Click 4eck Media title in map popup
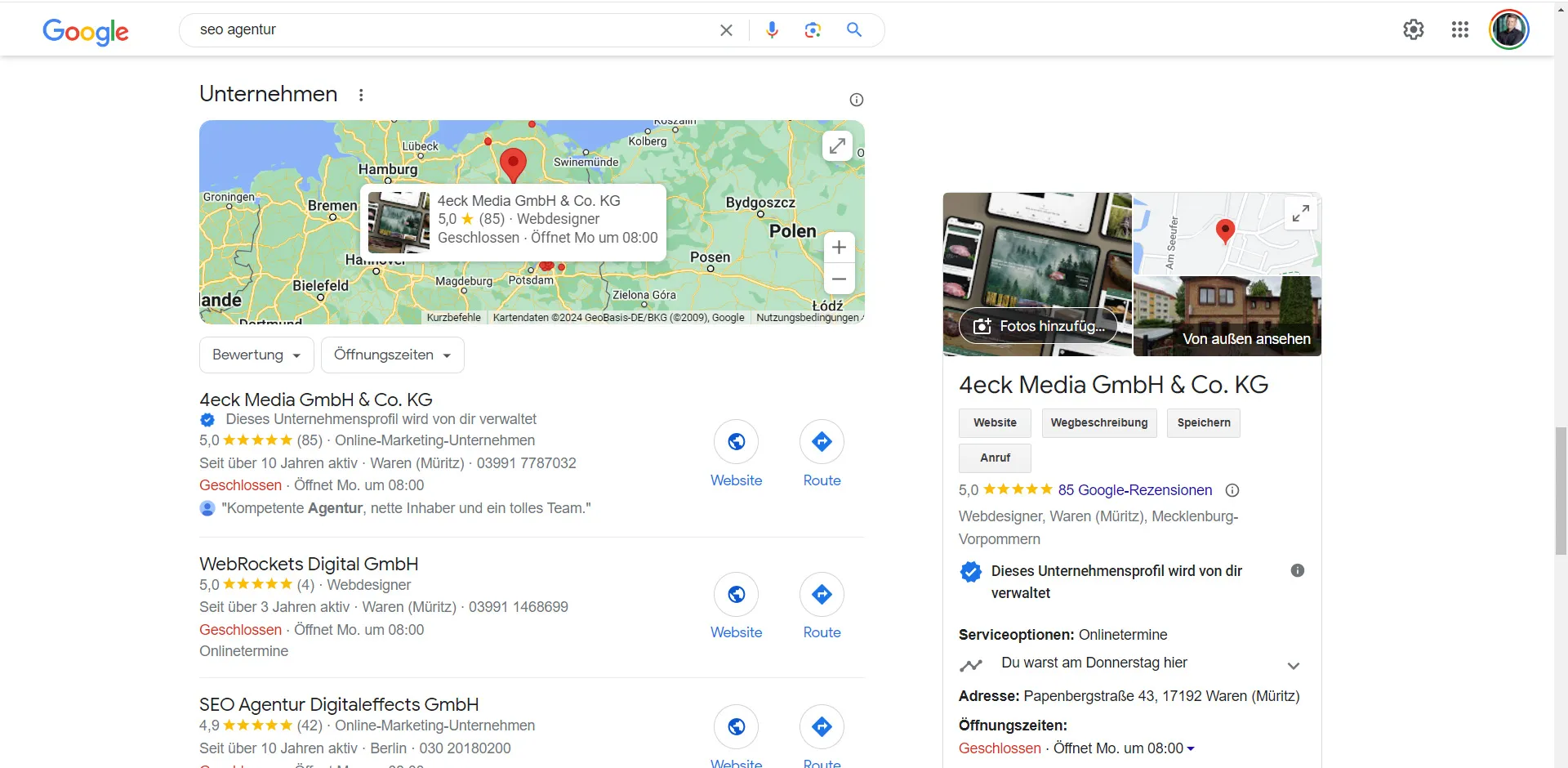 point(529,201)
